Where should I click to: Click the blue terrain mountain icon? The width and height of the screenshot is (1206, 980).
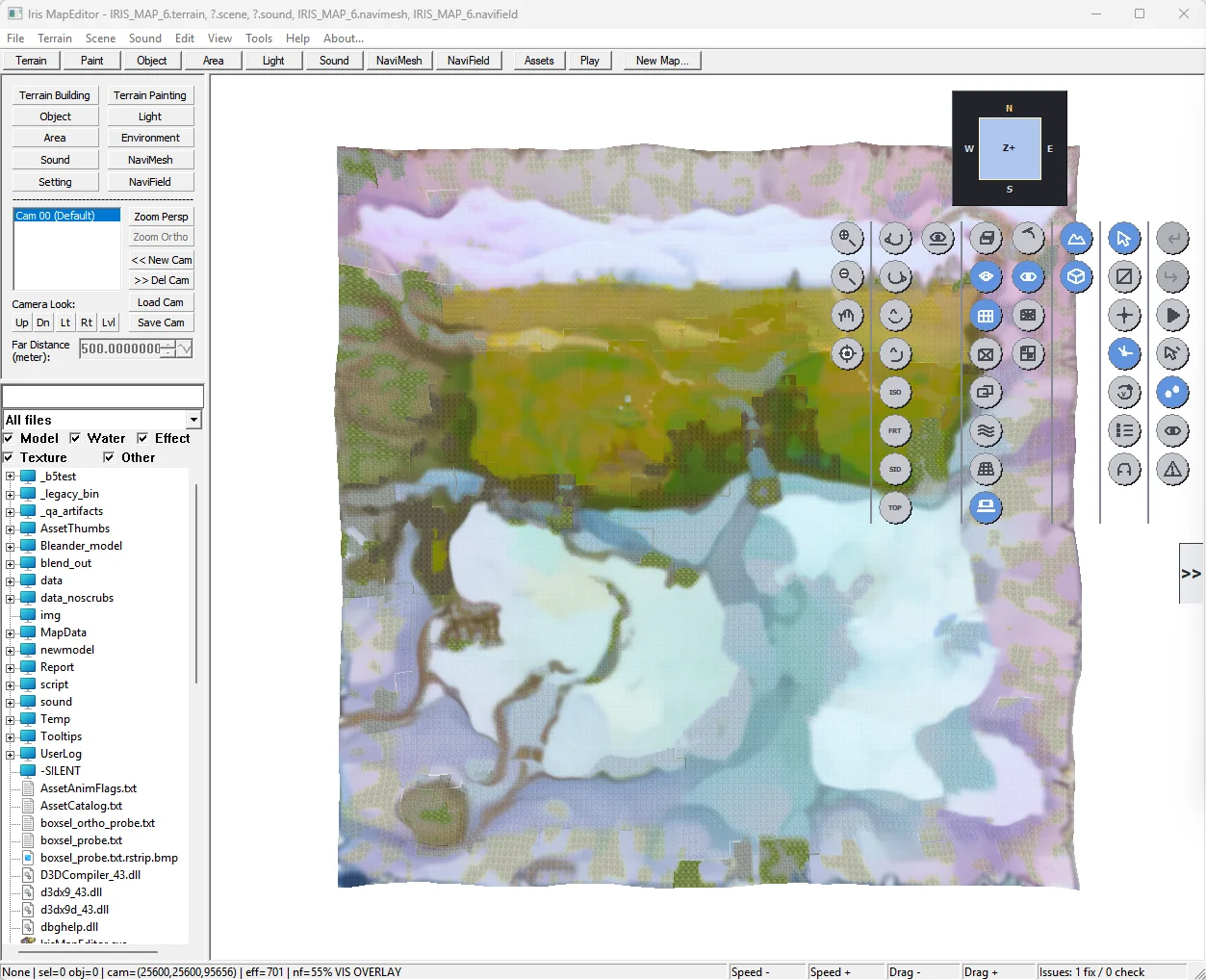pos(1076,238)
